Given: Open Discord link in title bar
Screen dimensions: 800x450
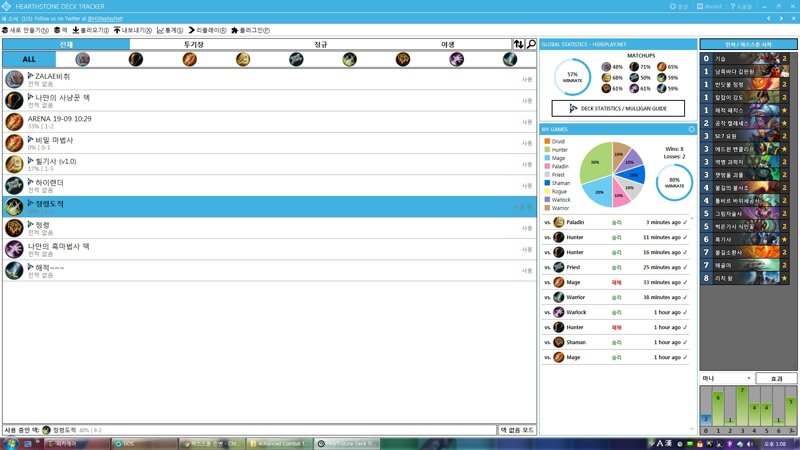Looking at the screenshot, I should (x=709, y=6).
